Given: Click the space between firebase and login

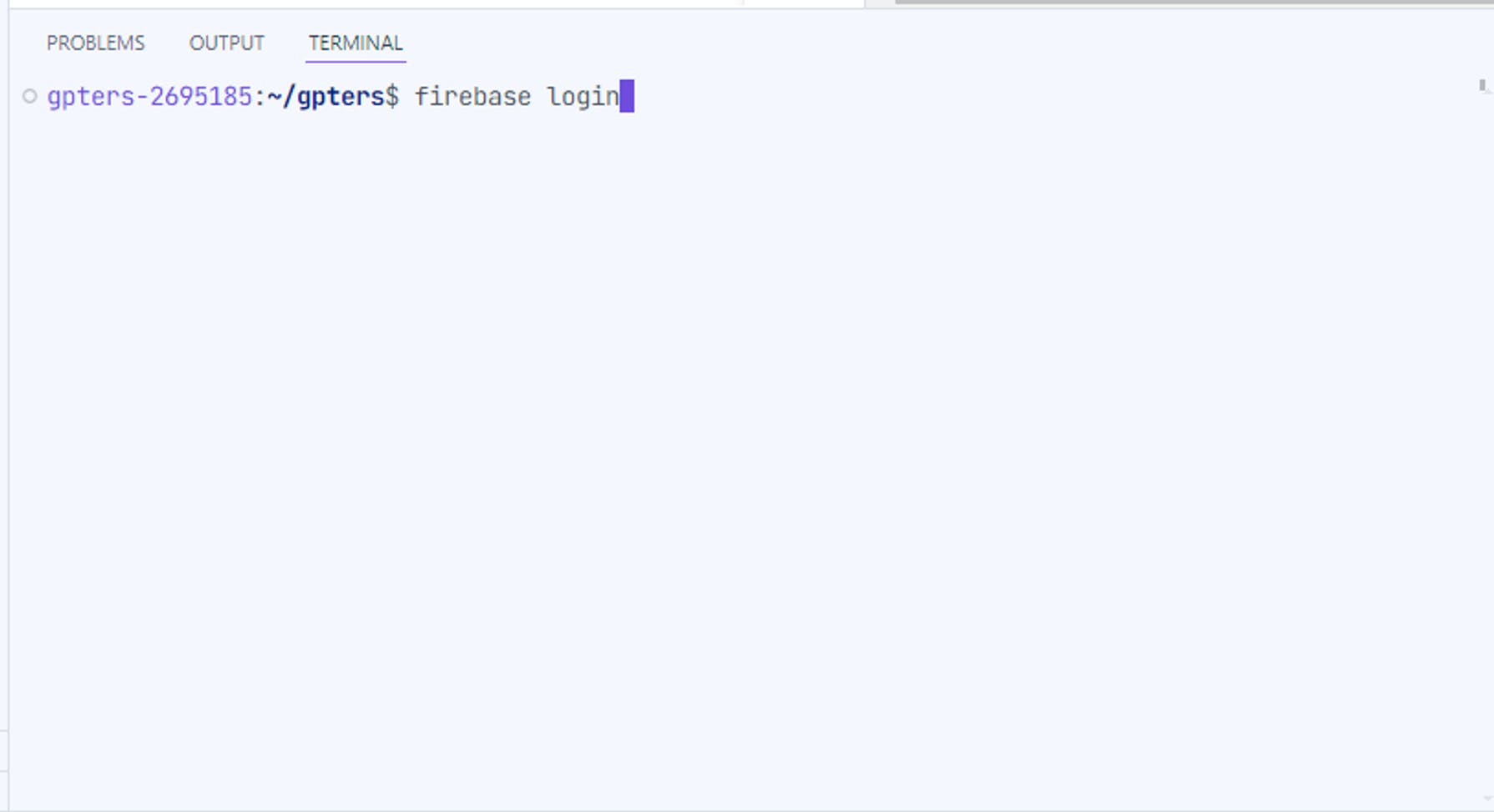Looking at the screenshot, I should (539, 97).
